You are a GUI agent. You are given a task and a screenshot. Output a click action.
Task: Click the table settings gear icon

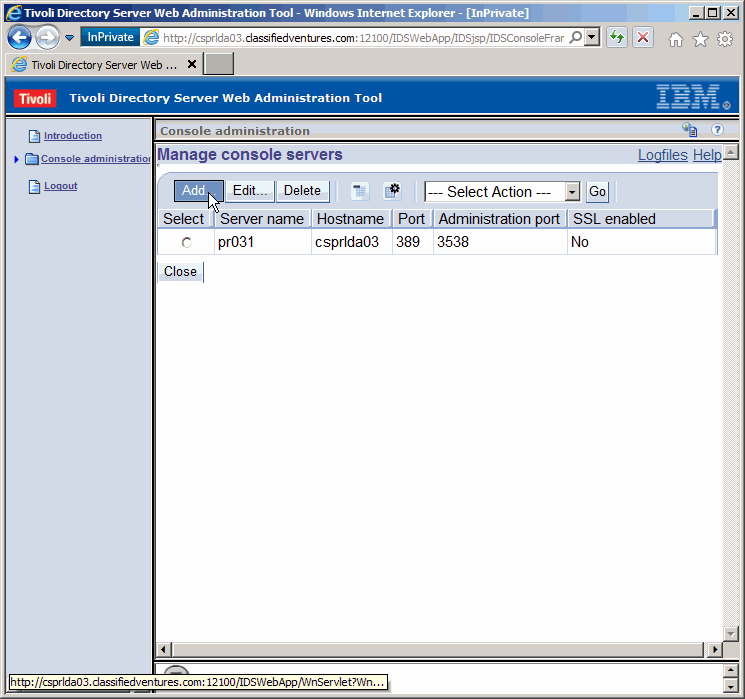coord(392,191)
